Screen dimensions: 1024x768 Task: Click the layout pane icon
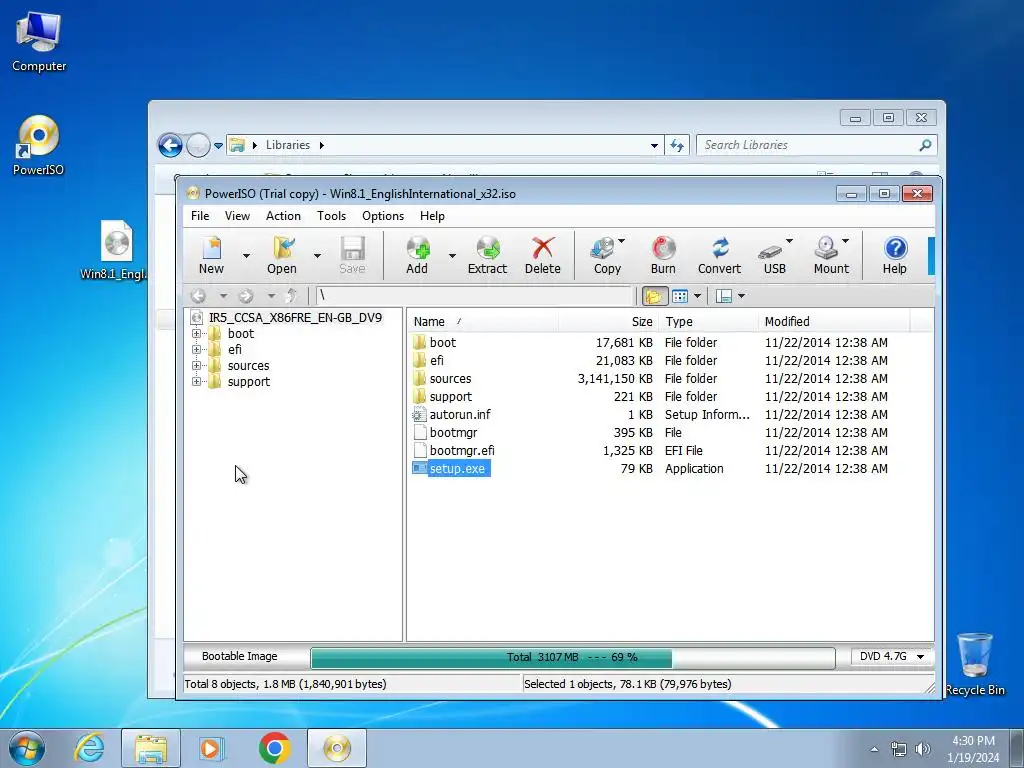click(724, 296)
